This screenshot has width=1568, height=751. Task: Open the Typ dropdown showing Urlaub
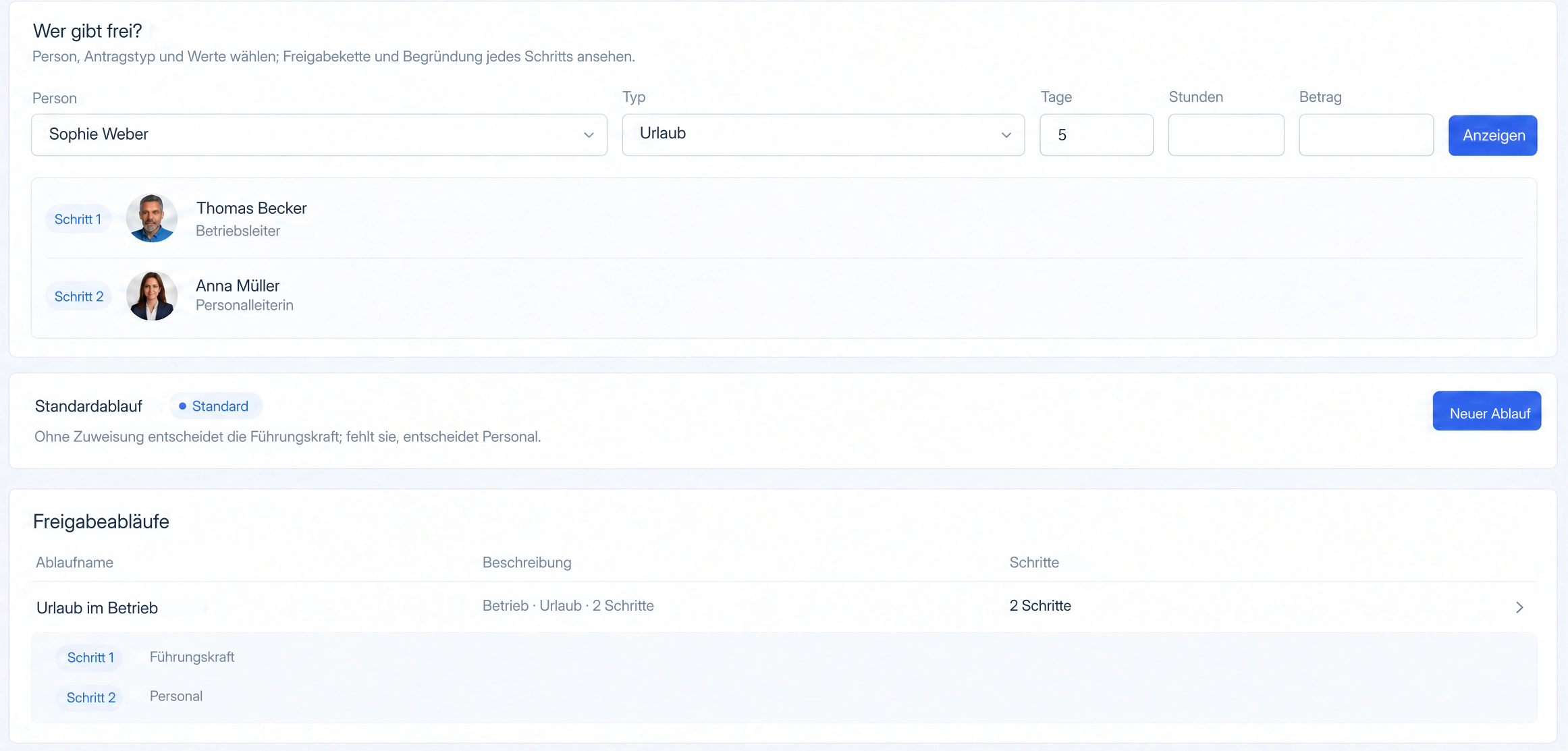coord(823,134)
